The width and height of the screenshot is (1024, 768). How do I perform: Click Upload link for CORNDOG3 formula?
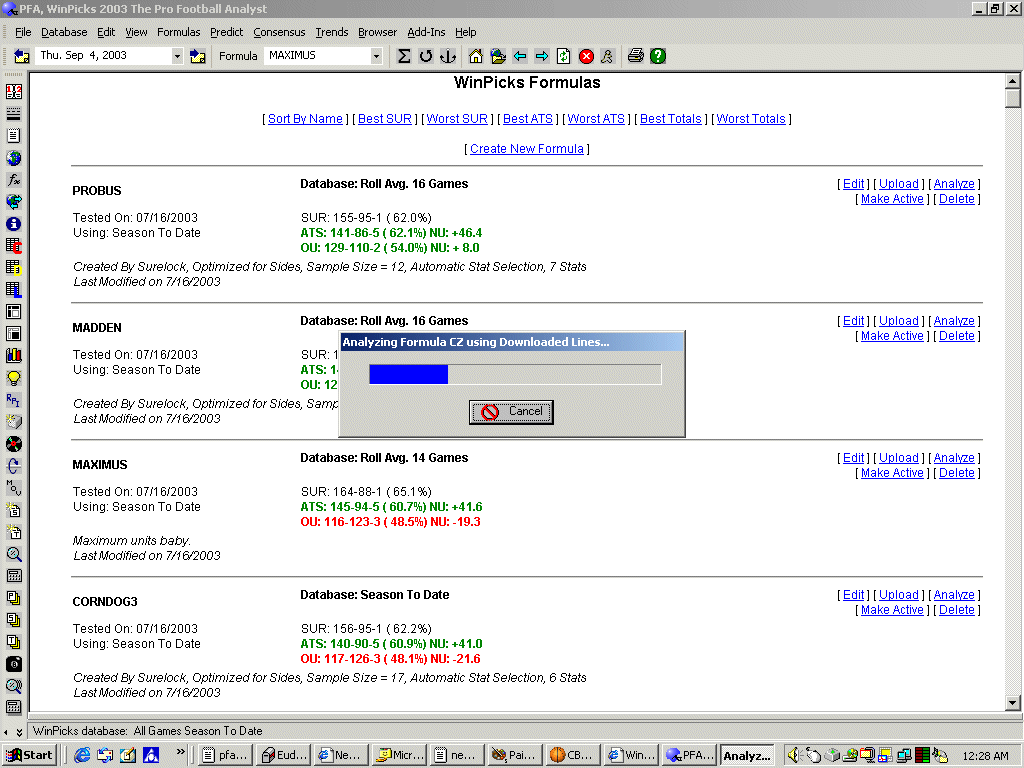pos(899,595)
